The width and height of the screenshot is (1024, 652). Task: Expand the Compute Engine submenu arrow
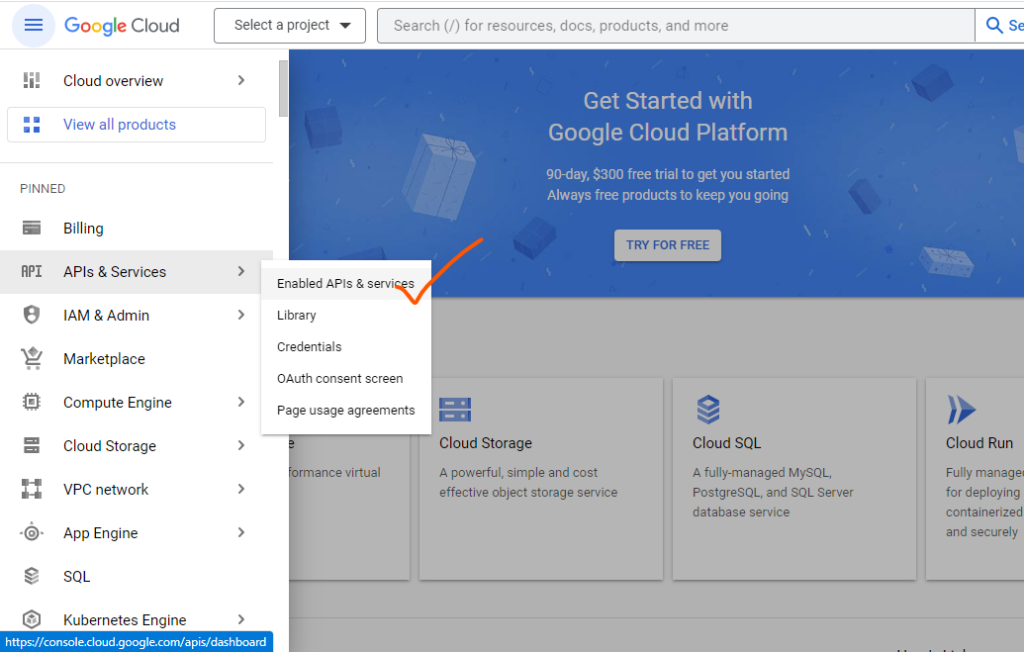click(241, 402)
